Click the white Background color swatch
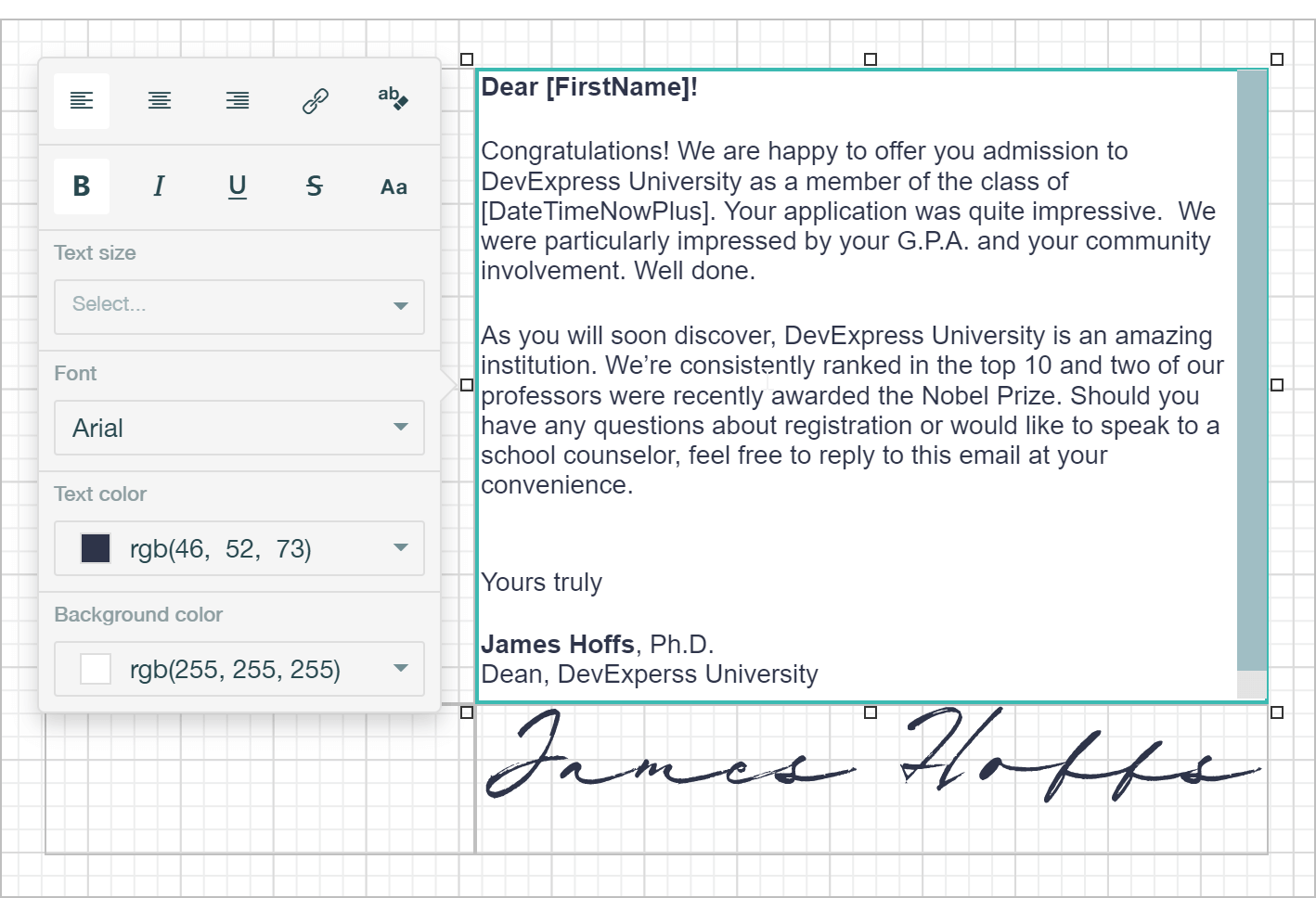The width and height of the screenshot is (1316, 898). (95, 669)
